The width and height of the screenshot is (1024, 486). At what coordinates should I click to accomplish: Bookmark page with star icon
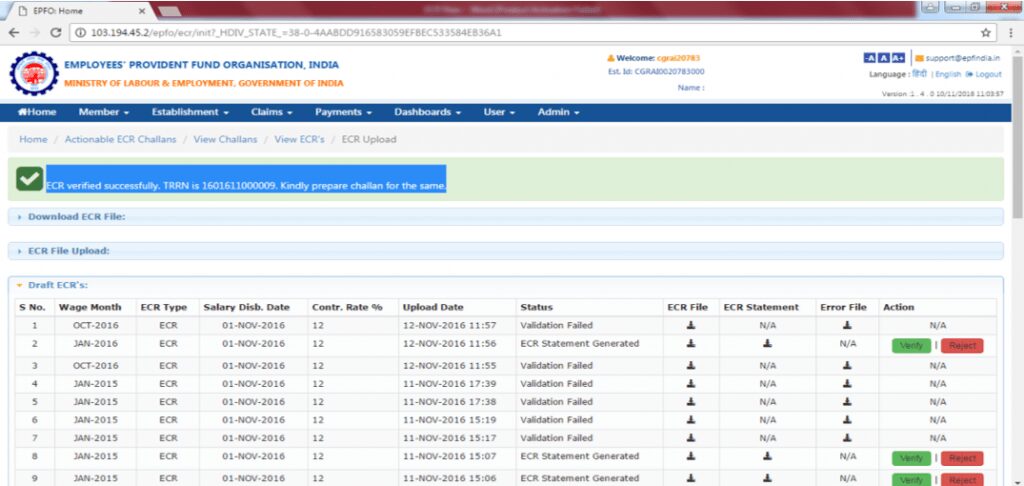coord(985,32)
